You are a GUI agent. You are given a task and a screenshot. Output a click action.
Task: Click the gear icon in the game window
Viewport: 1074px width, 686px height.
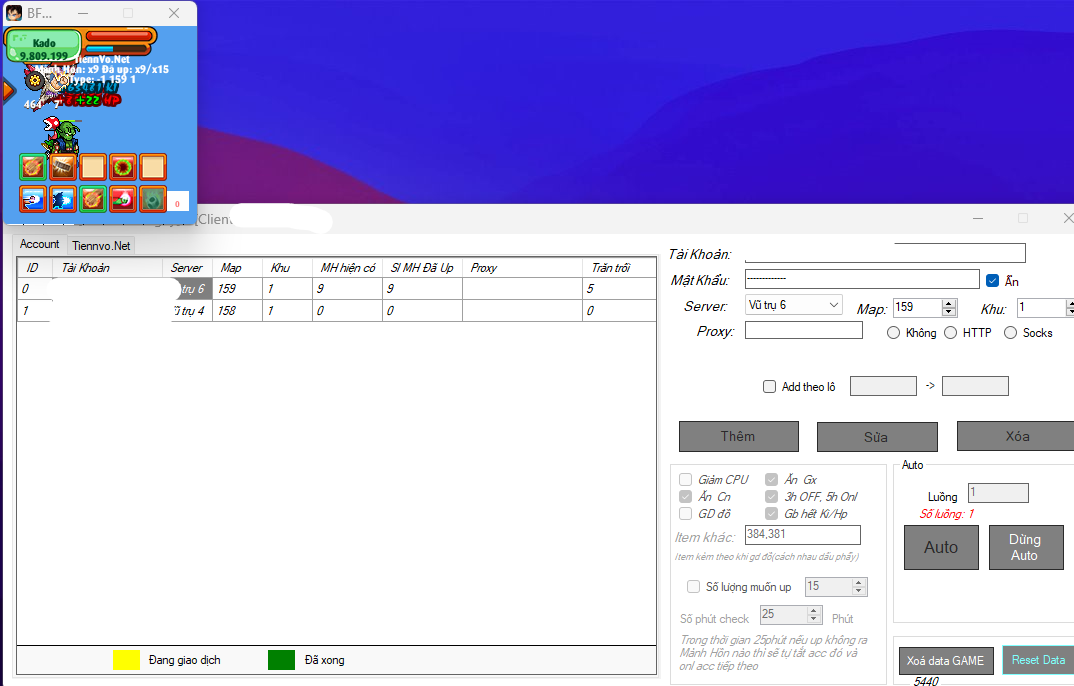34,80
